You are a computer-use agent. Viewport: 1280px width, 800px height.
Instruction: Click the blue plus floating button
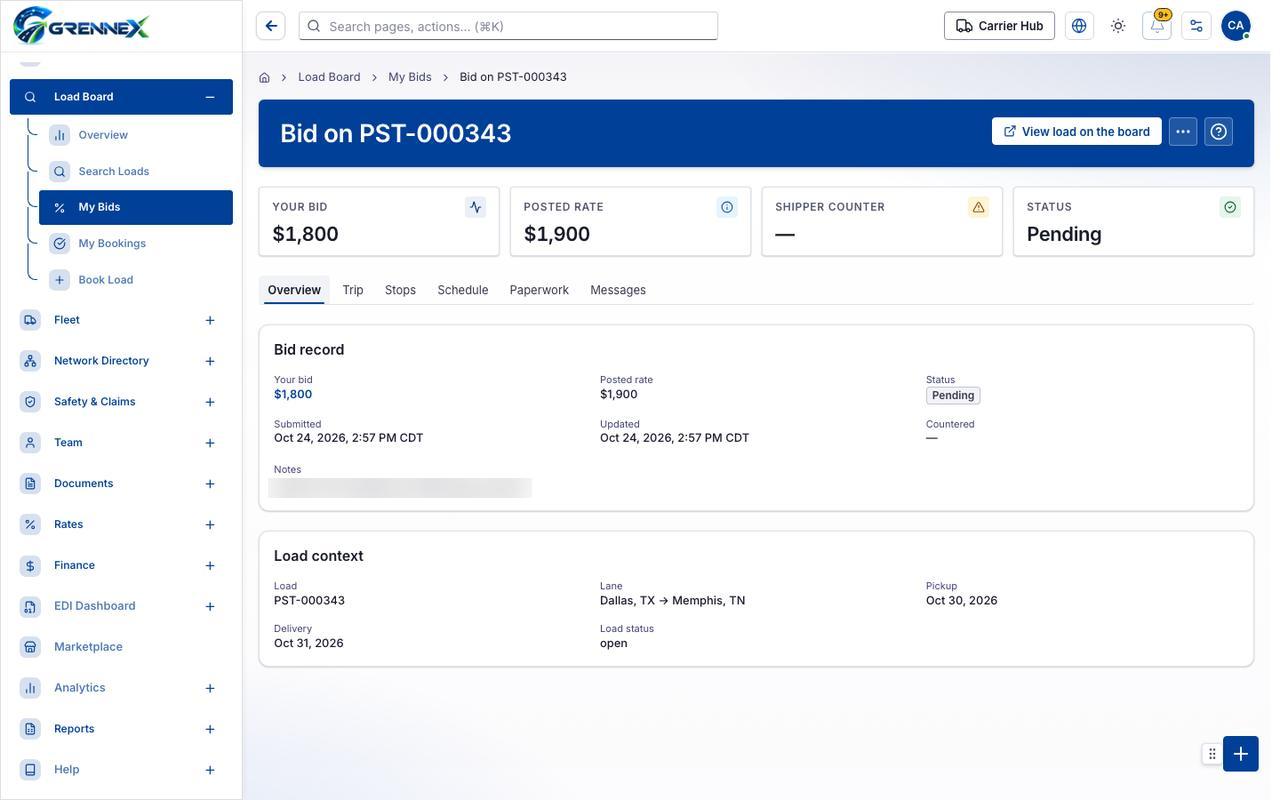1241,754
